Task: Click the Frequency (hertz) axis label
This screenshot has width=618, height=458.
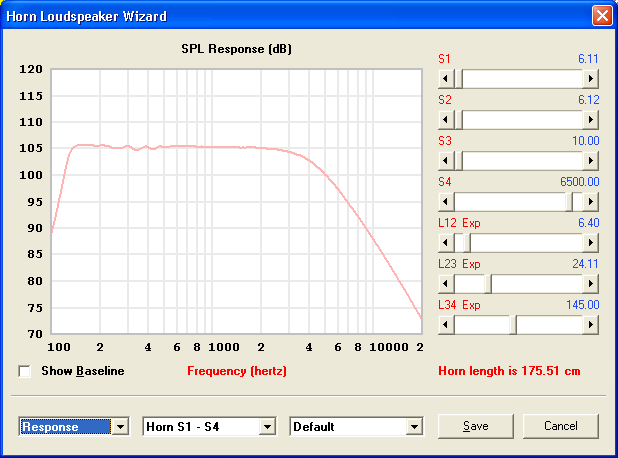Action: (x=237, y=371)
